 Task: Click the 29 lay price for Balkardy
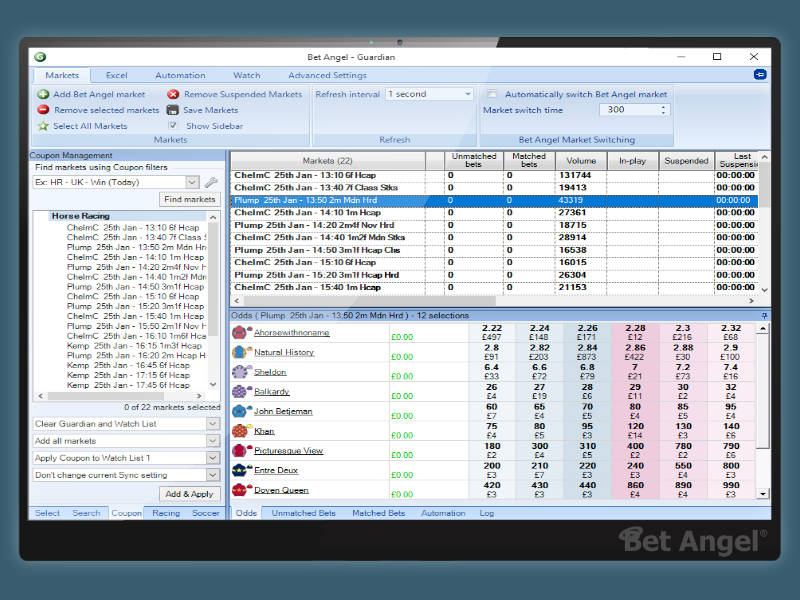(x=635, y=391)
